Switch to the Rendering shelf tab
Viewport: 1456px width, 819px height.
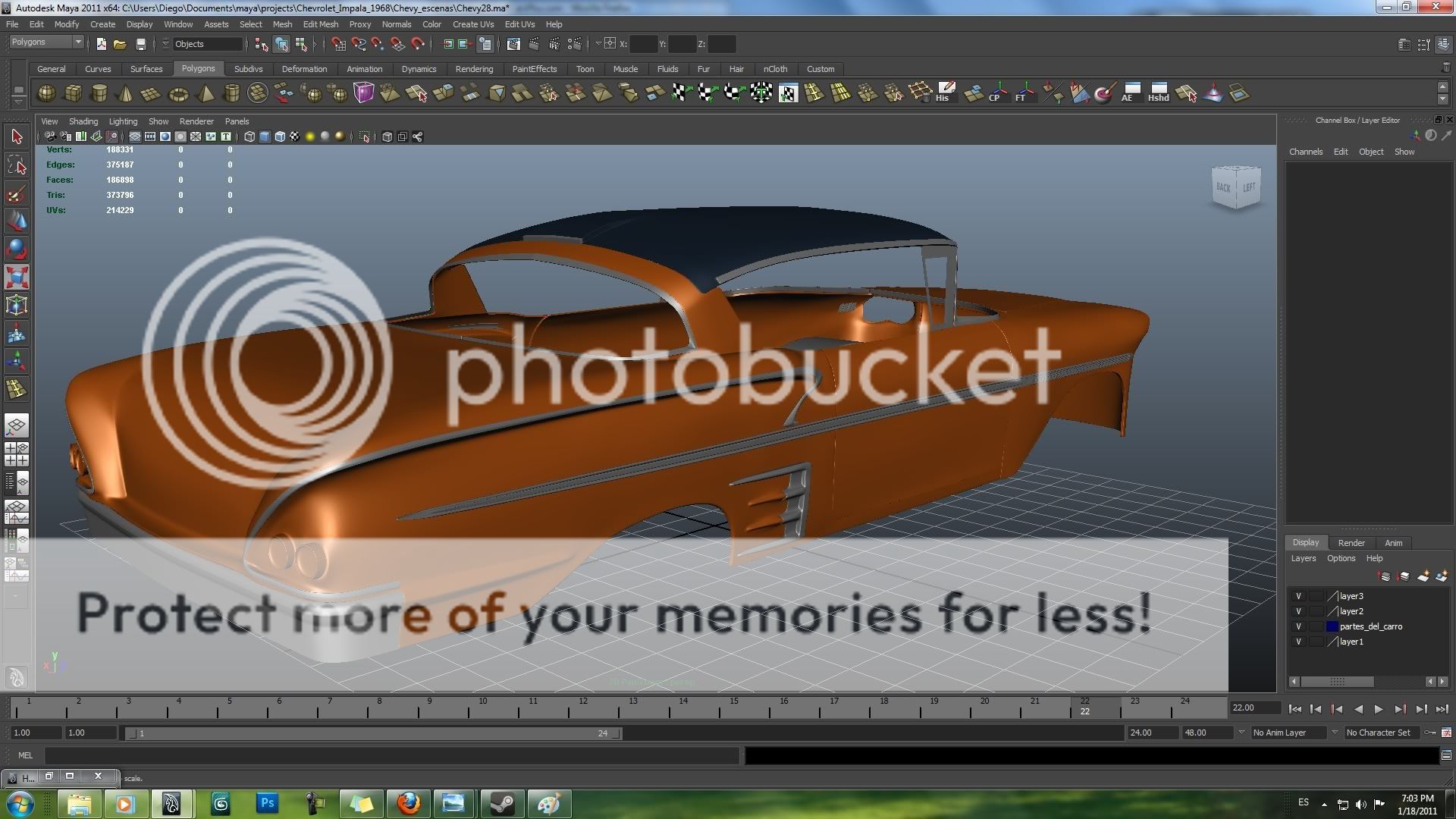coord(474,69)
